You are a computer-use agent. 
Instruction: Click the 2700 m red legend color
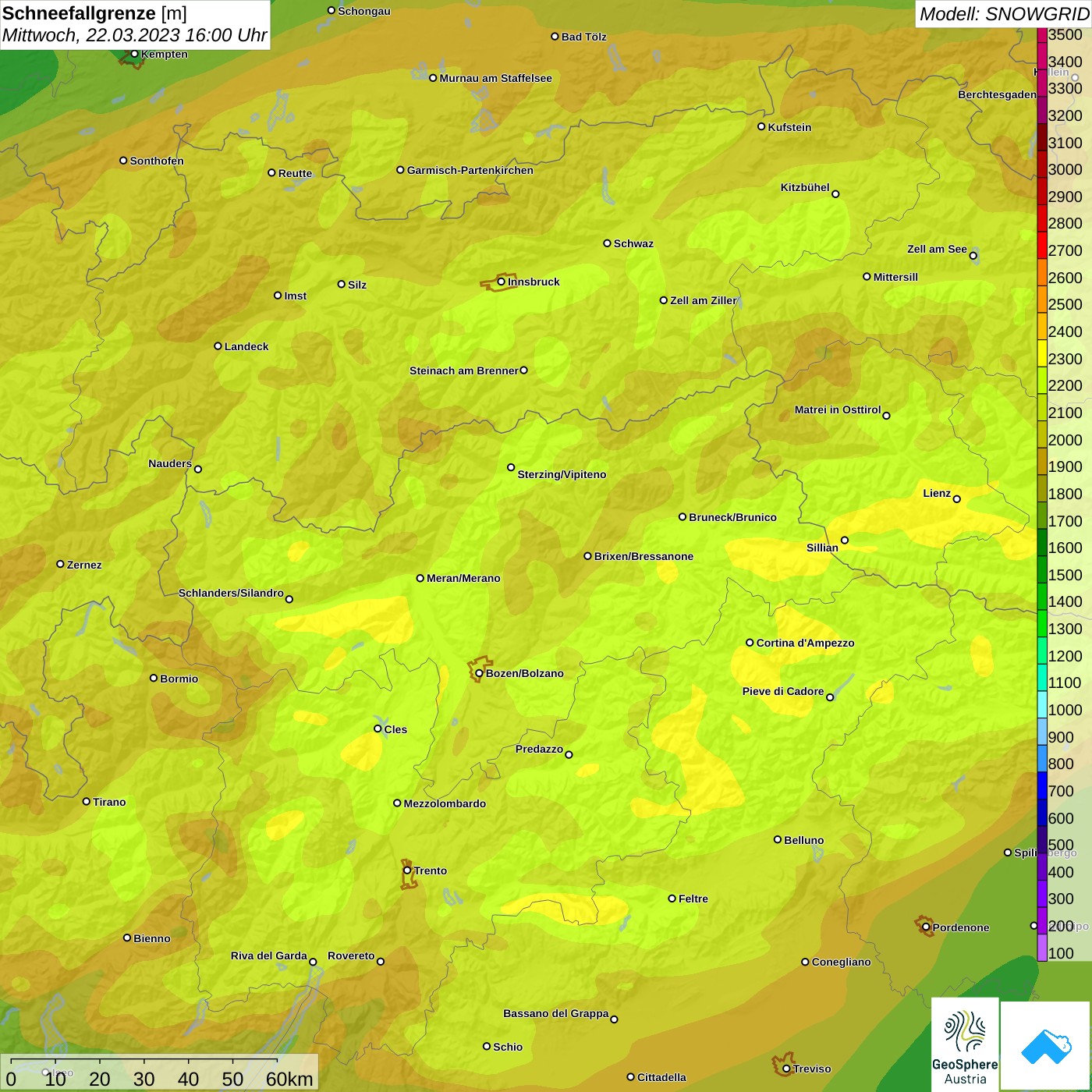coord(1042,246)
